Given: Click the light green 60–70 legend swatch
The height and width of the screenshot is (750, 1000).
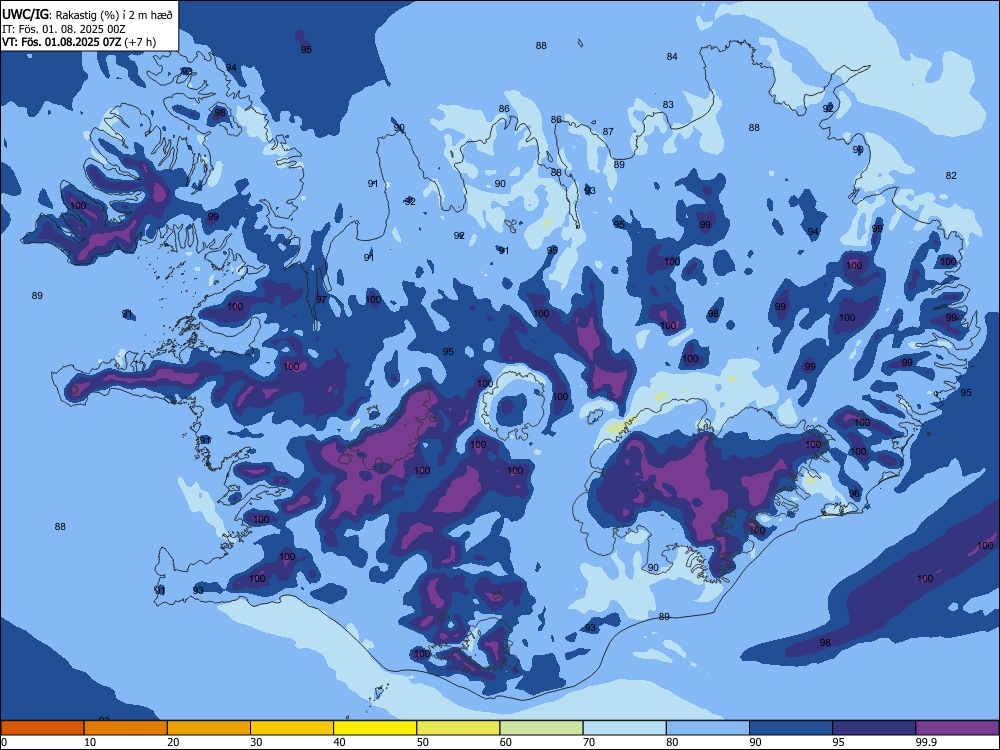Looking at the screenshot, I should 541,728.
